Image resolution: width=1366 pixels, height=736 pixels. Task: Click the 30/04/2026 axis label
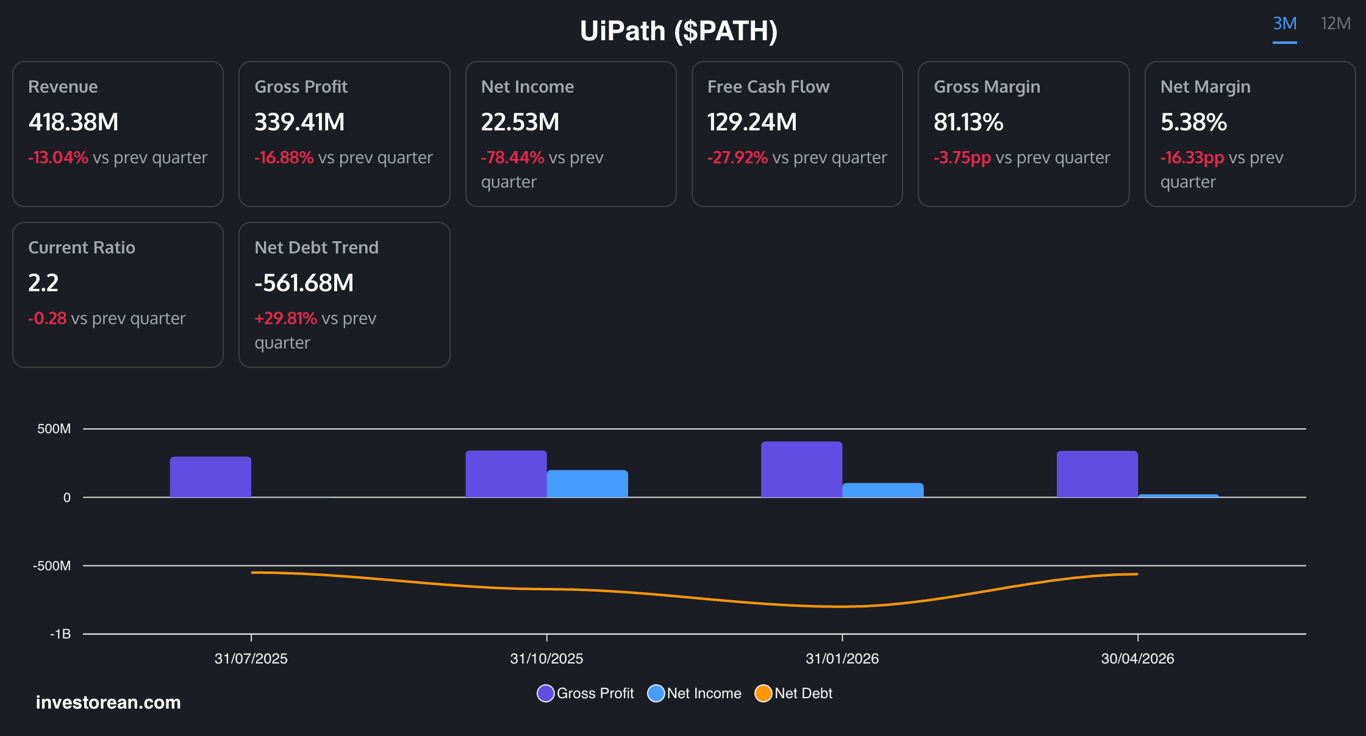click(1138, 659)
